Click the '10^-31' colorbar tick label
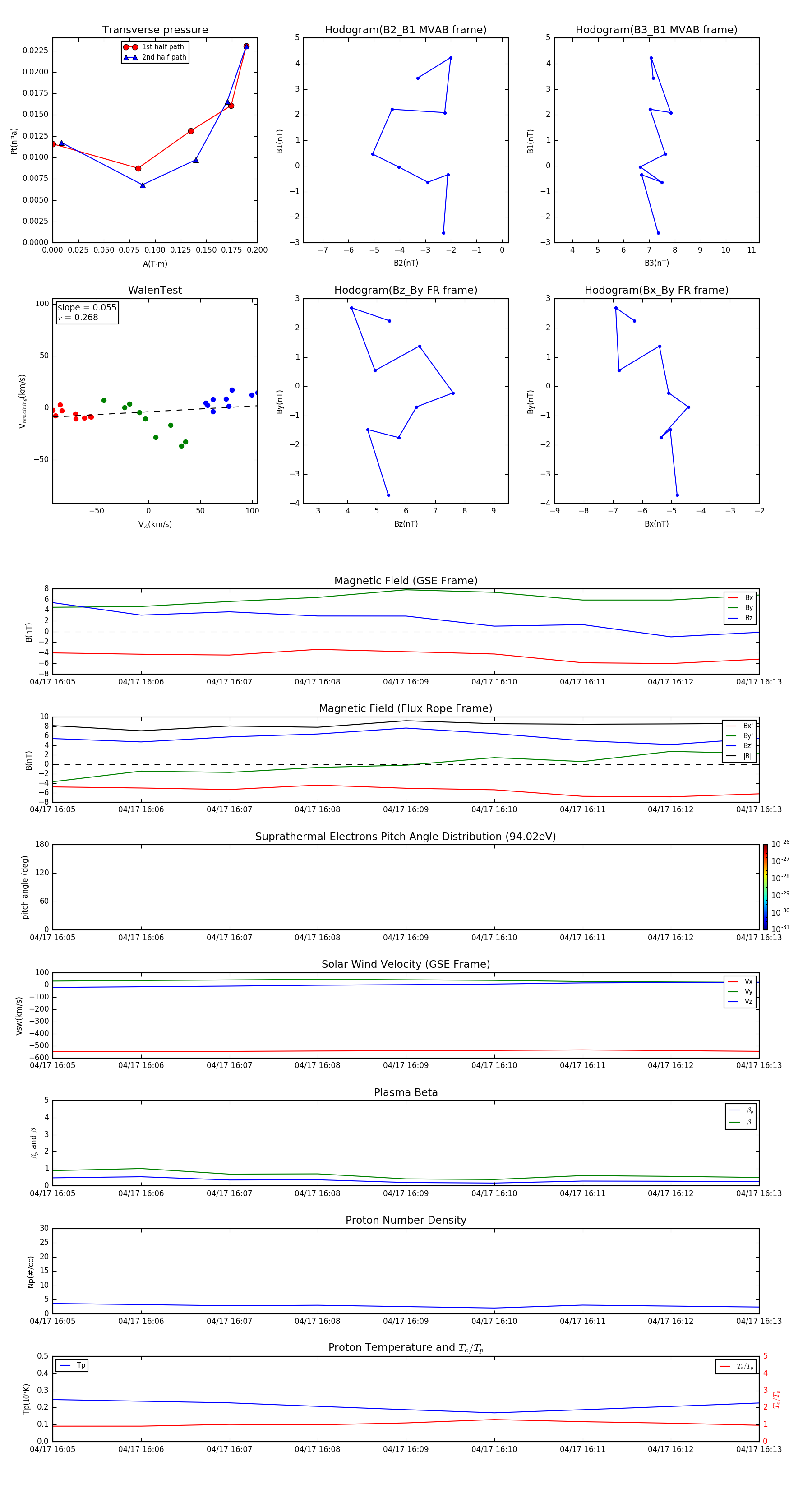Screen dimensions: 812x1489 coord(780,929)
